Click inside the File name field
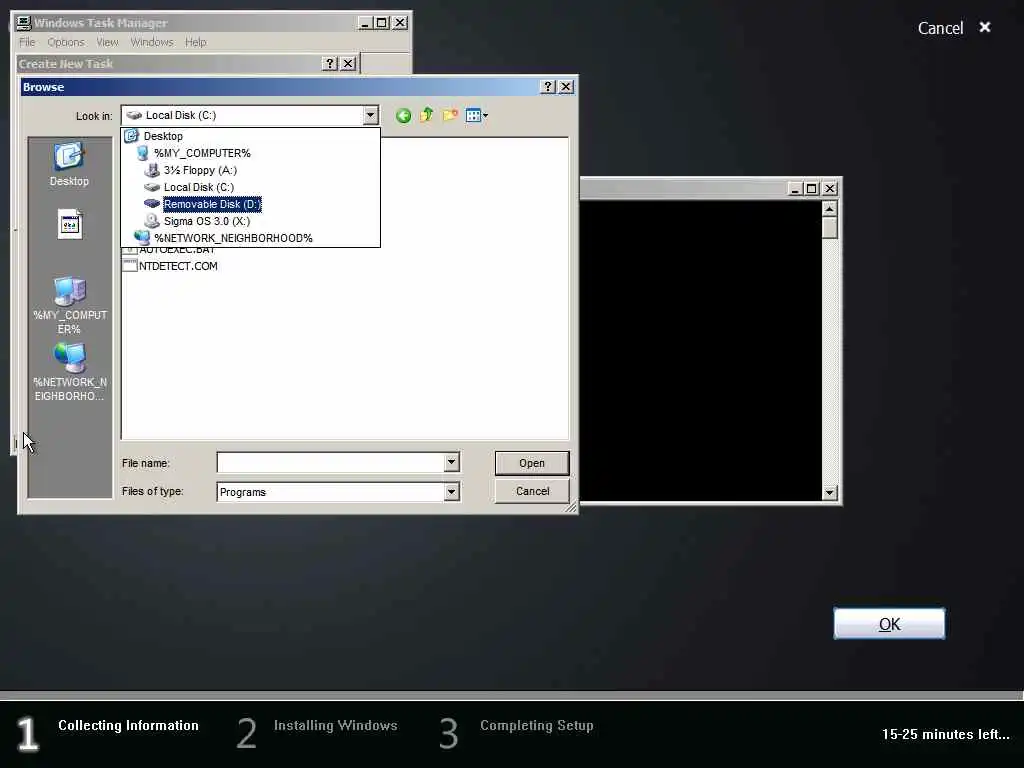 (x=330, y=463)
